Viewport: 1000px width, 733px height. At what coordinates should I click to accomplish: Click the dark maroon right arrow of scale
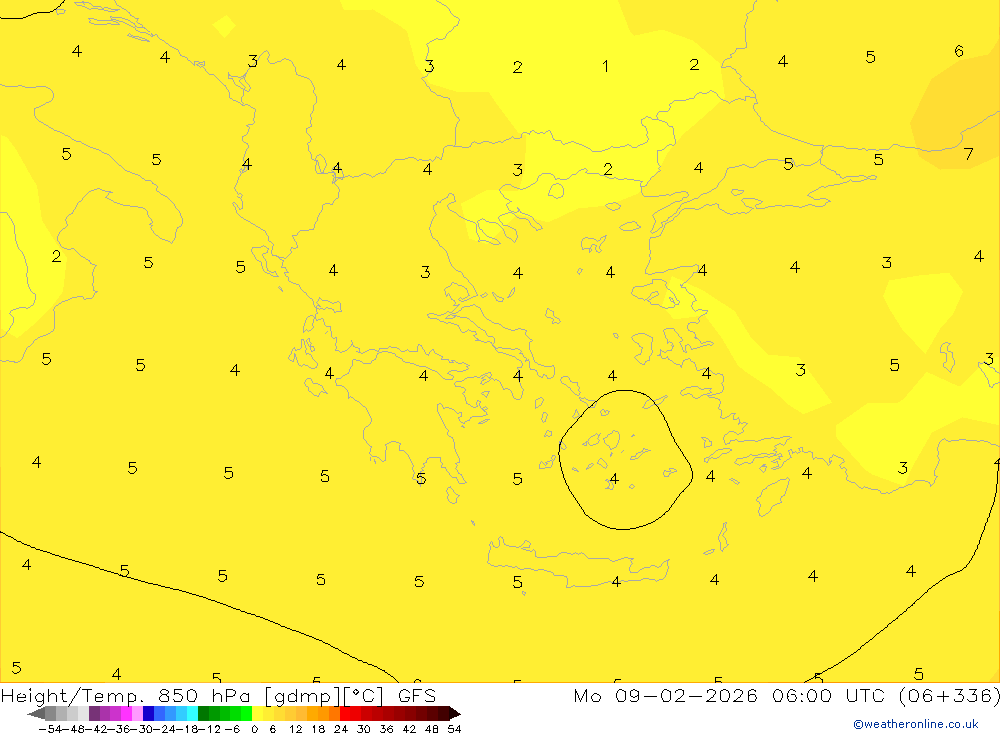[x=455, y=714]
